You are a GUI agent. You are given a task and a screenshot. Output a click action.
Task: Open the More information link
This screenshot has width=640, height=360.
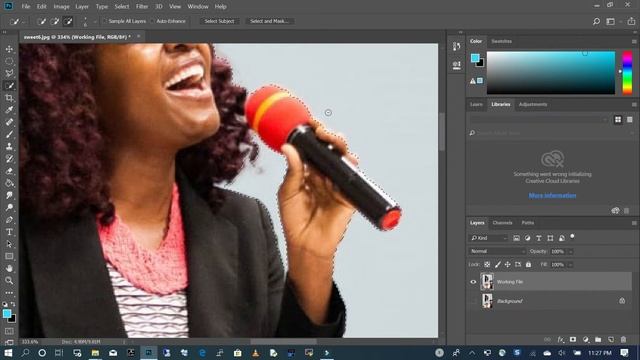(552, 196)
